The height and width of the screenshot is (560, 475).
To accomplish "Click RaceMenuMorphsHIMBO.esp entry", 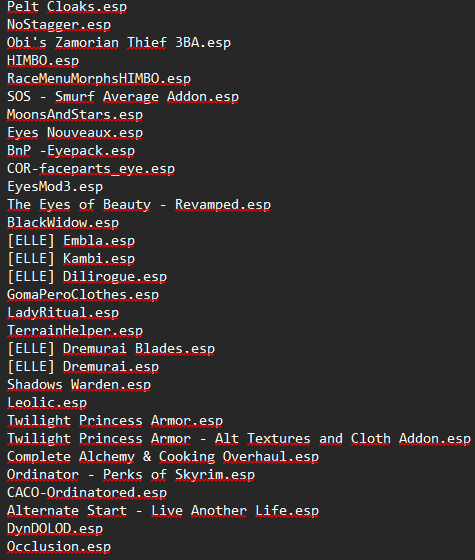I will [99, 79].
